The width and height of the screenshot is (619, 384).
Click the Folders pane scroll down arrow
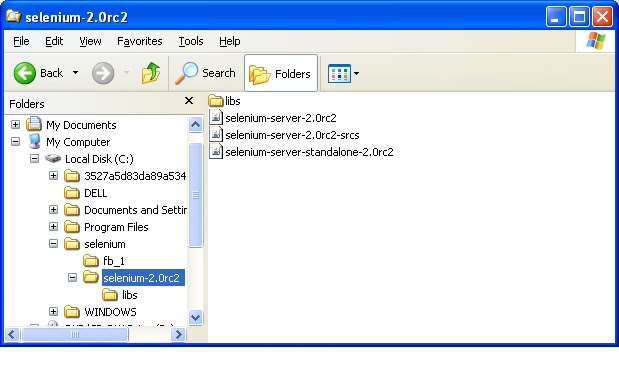(195, 317)
